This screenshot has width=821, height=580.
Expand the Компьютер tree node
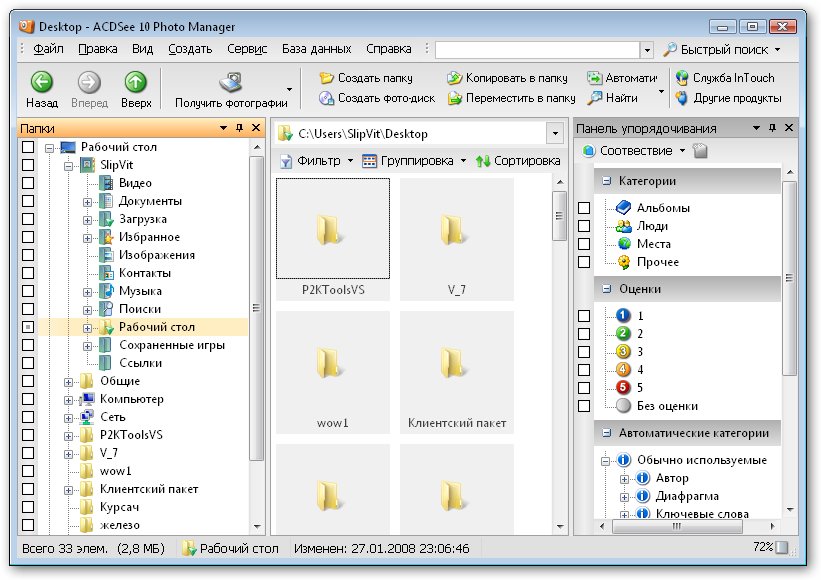68,400
